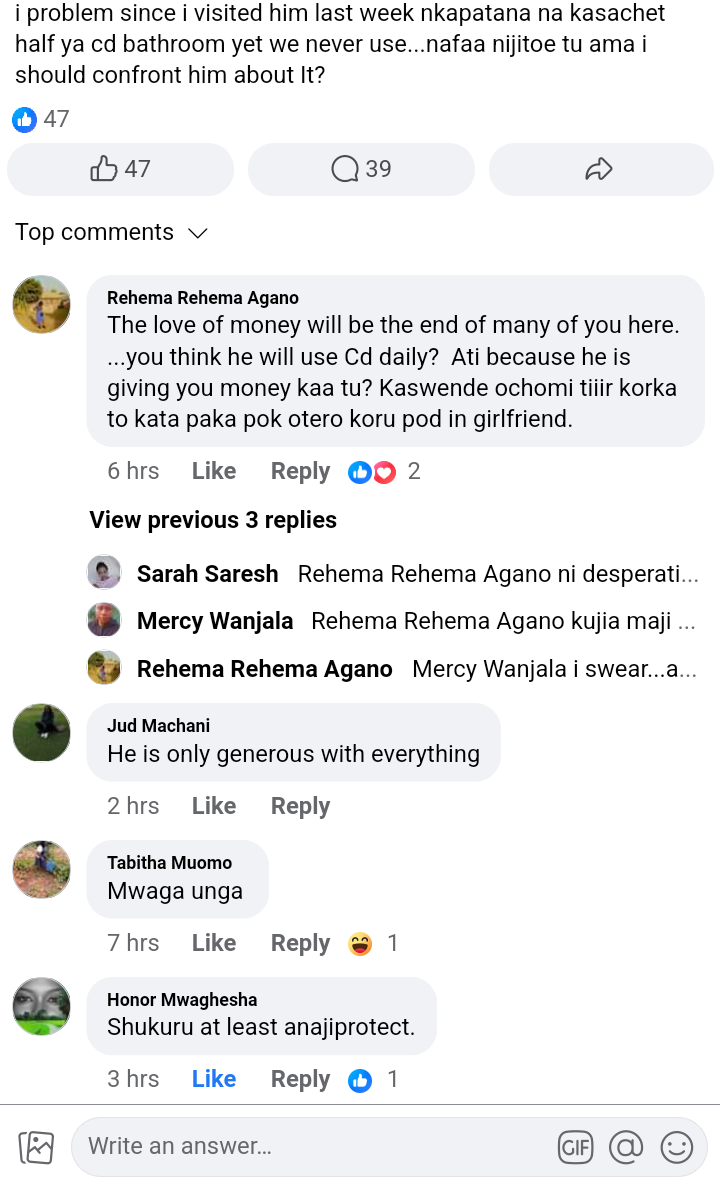Open photo attachment icon in comment bar
The height and width of the screenshot is (1185, 720).
pos(36,1147)
